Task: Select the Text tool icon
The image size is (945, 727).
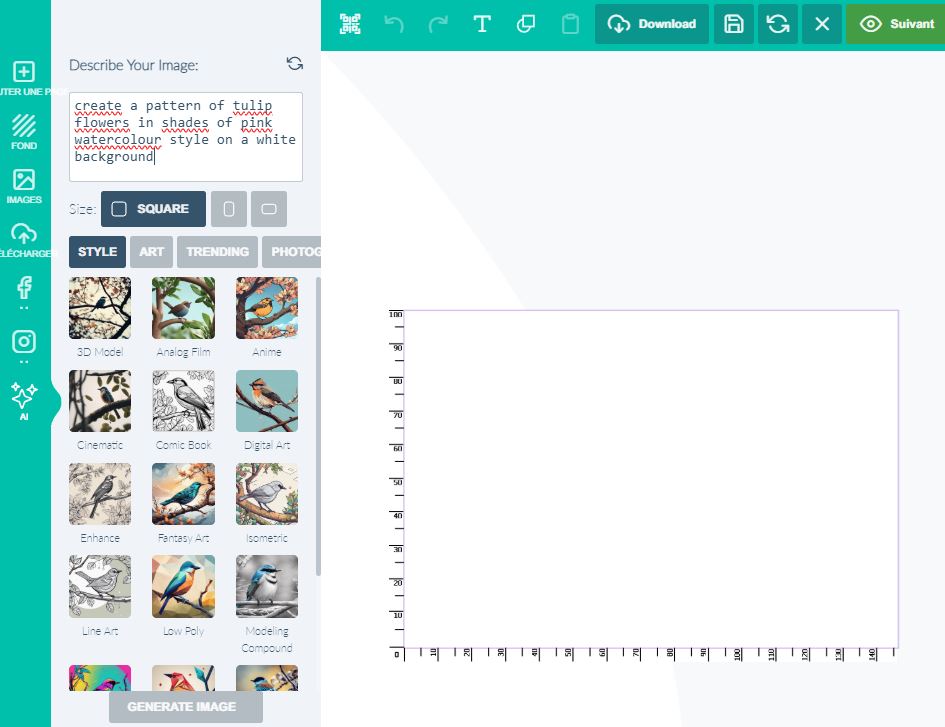Action: tap(482, 24)
